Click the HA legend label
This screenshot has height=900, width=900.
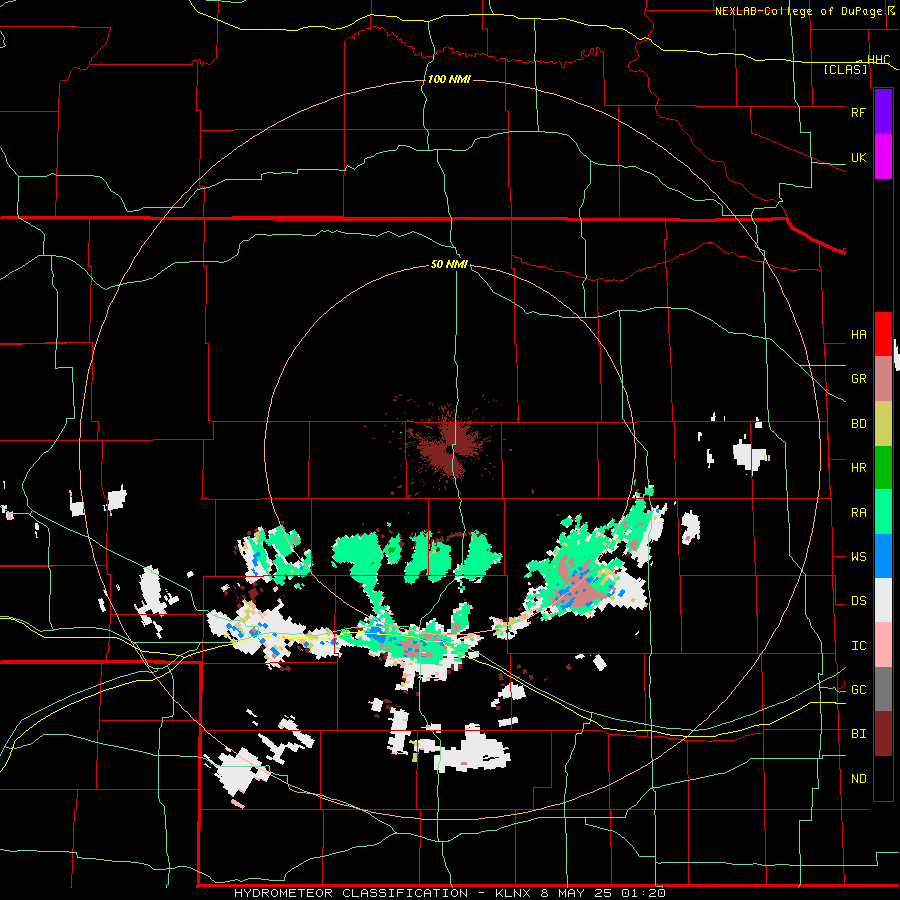point(858,335)
